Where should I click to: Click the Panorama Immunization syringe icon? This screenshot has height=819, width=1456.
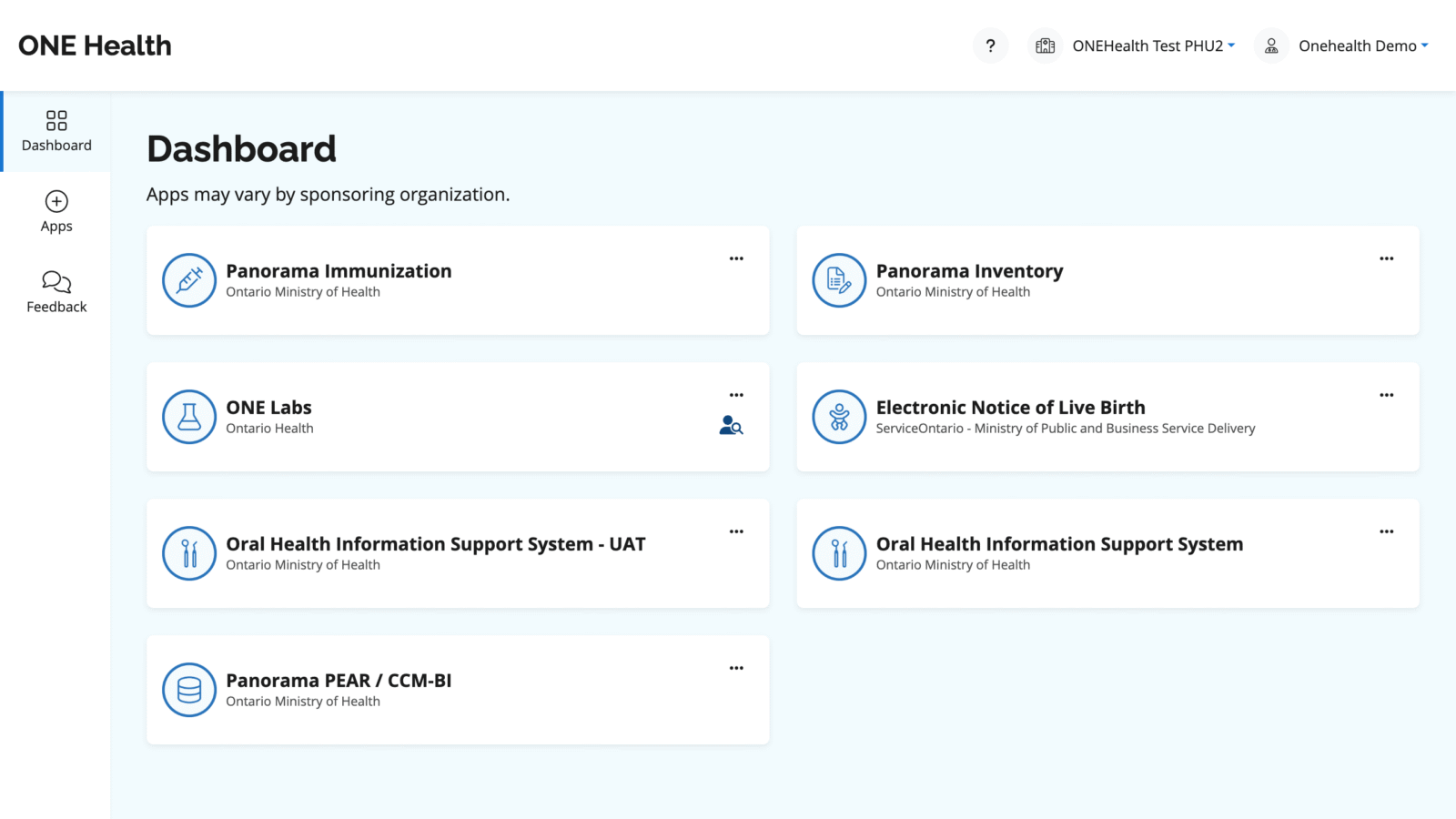tap(189, 280)
